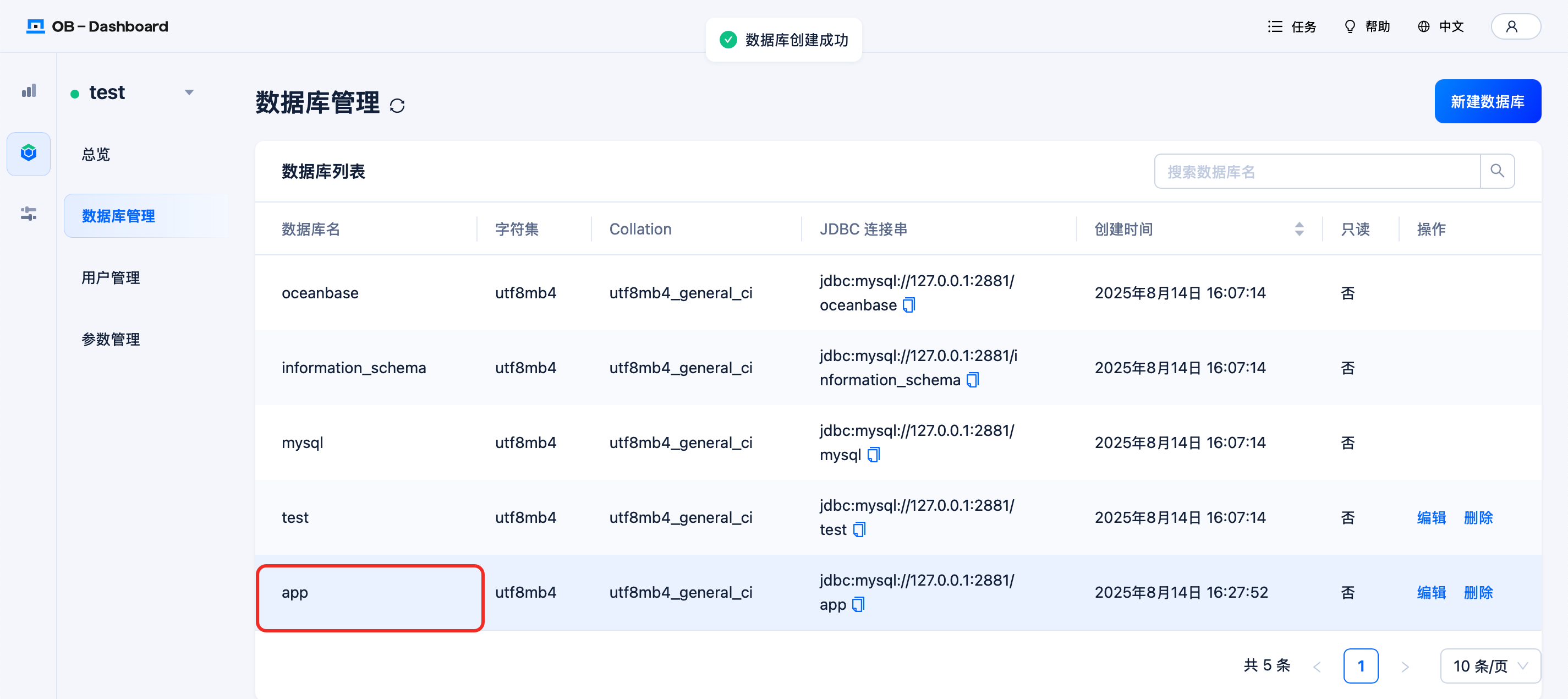Screen dimensions: 1568x699
Task: Click the OB-Dashboard logo icon
Action: click(36, 26)
